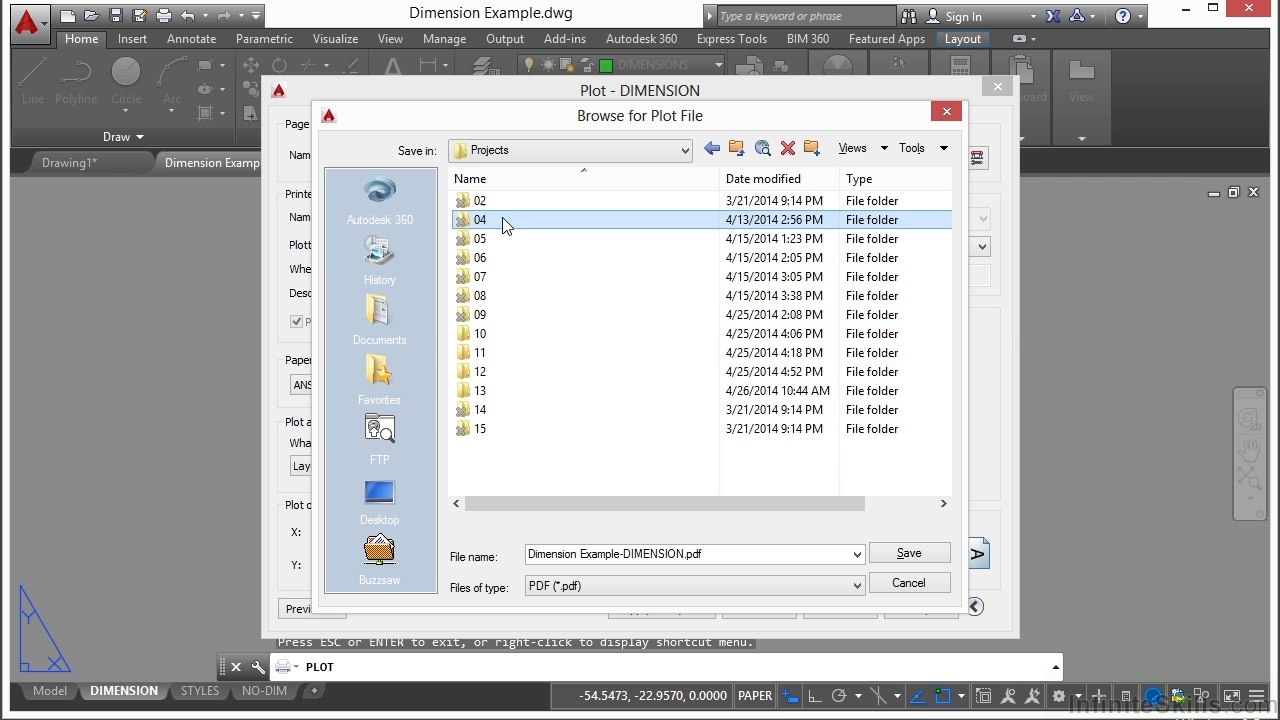Toggle Dynamic Input icon in status bar
Screen dimensions: 1280x720
790,696
